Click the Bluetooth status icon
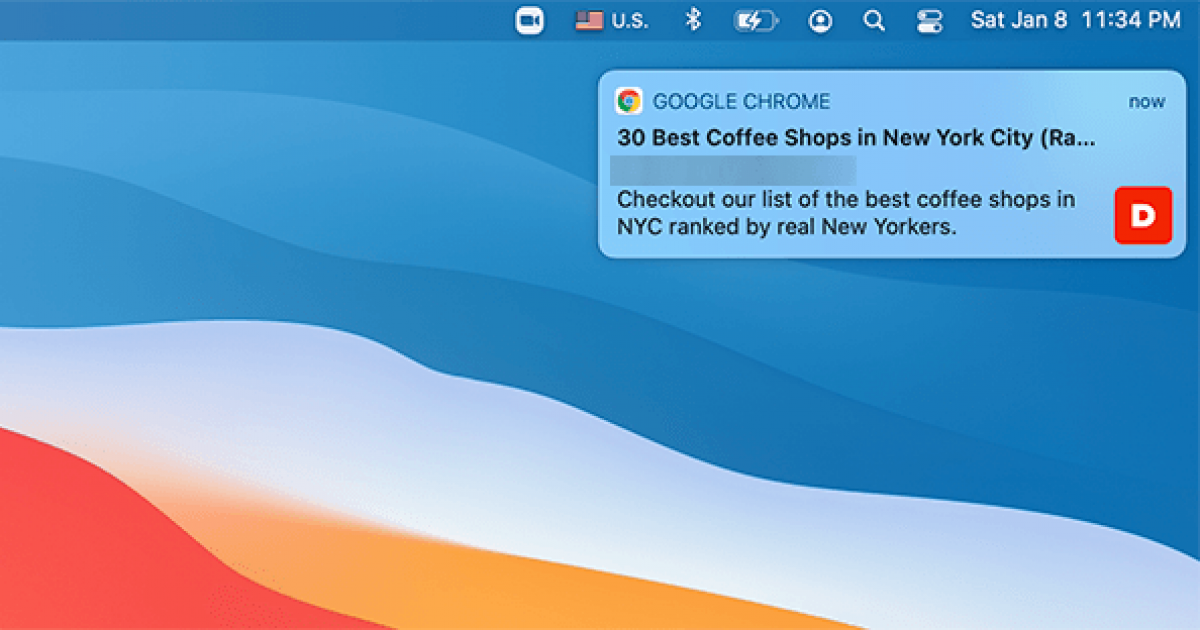This screenshot has width=1200, height=630. point(692,20)
